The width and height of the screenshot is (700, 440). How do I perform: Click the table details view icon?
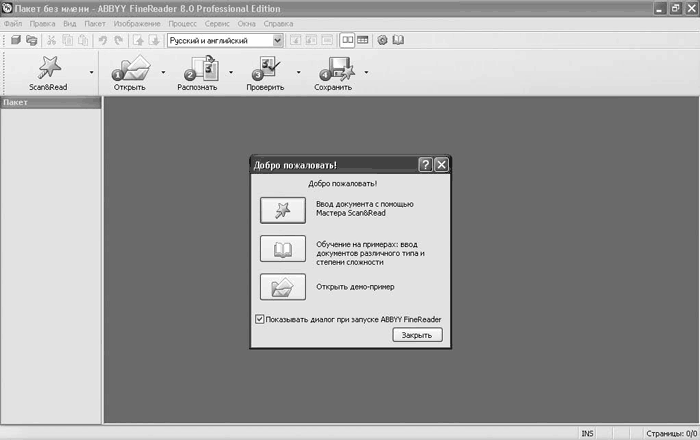(362, 40)
